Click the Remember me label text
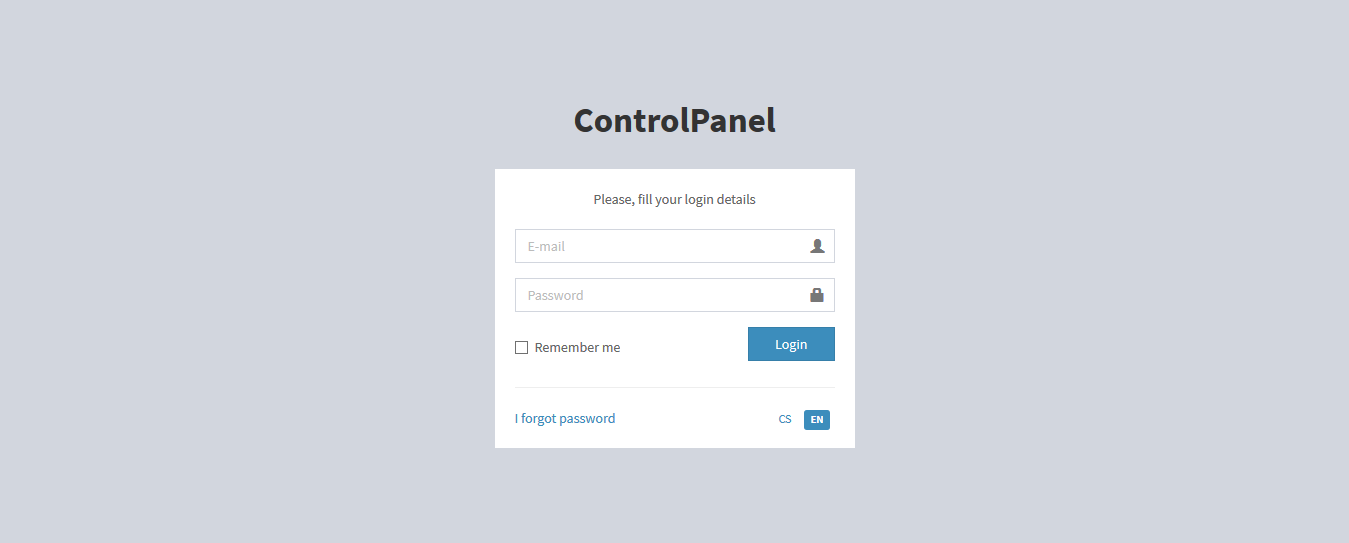 [577, 347]
